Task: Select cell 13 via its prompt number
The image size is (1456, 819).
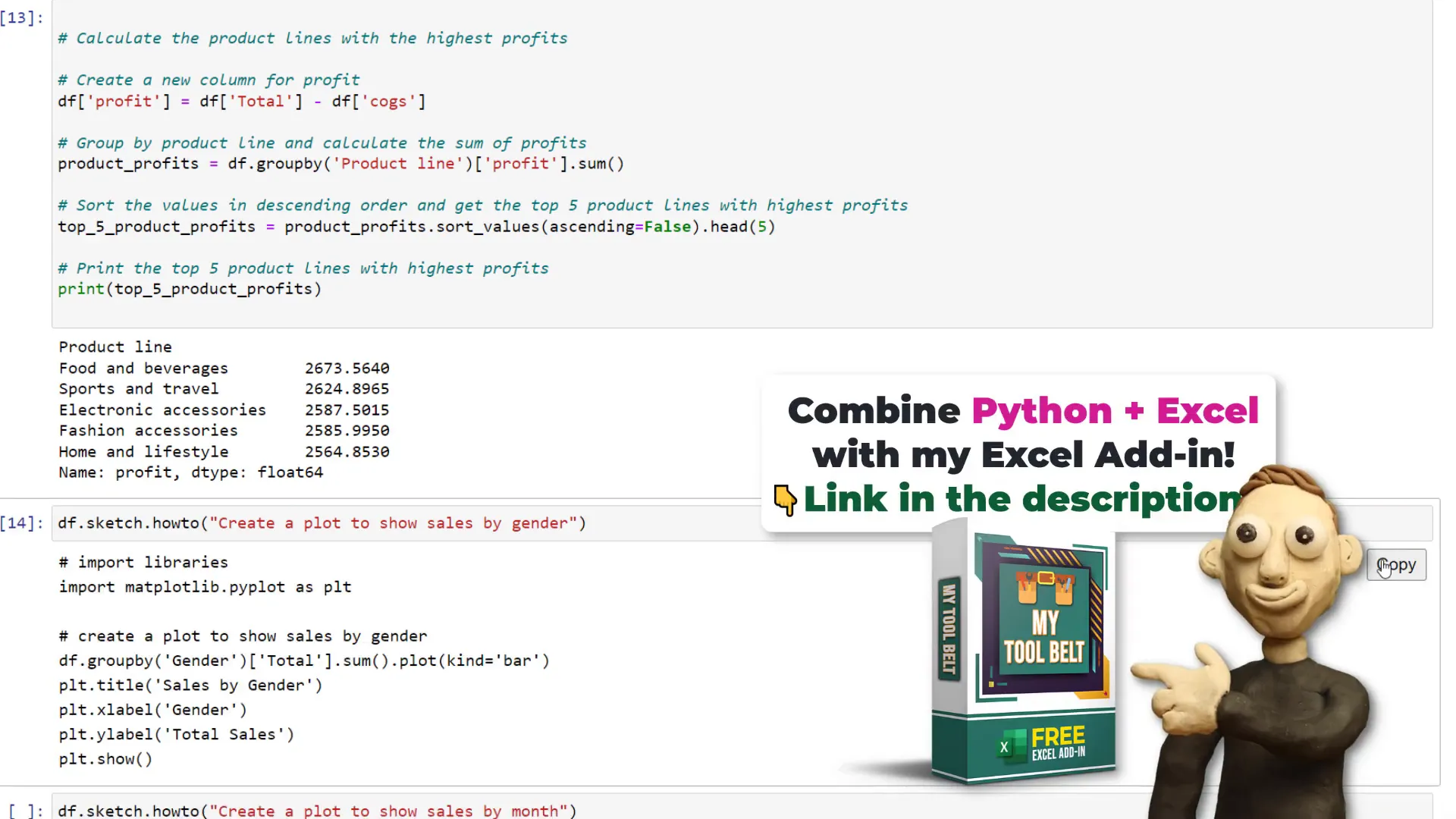Action: 22,17
